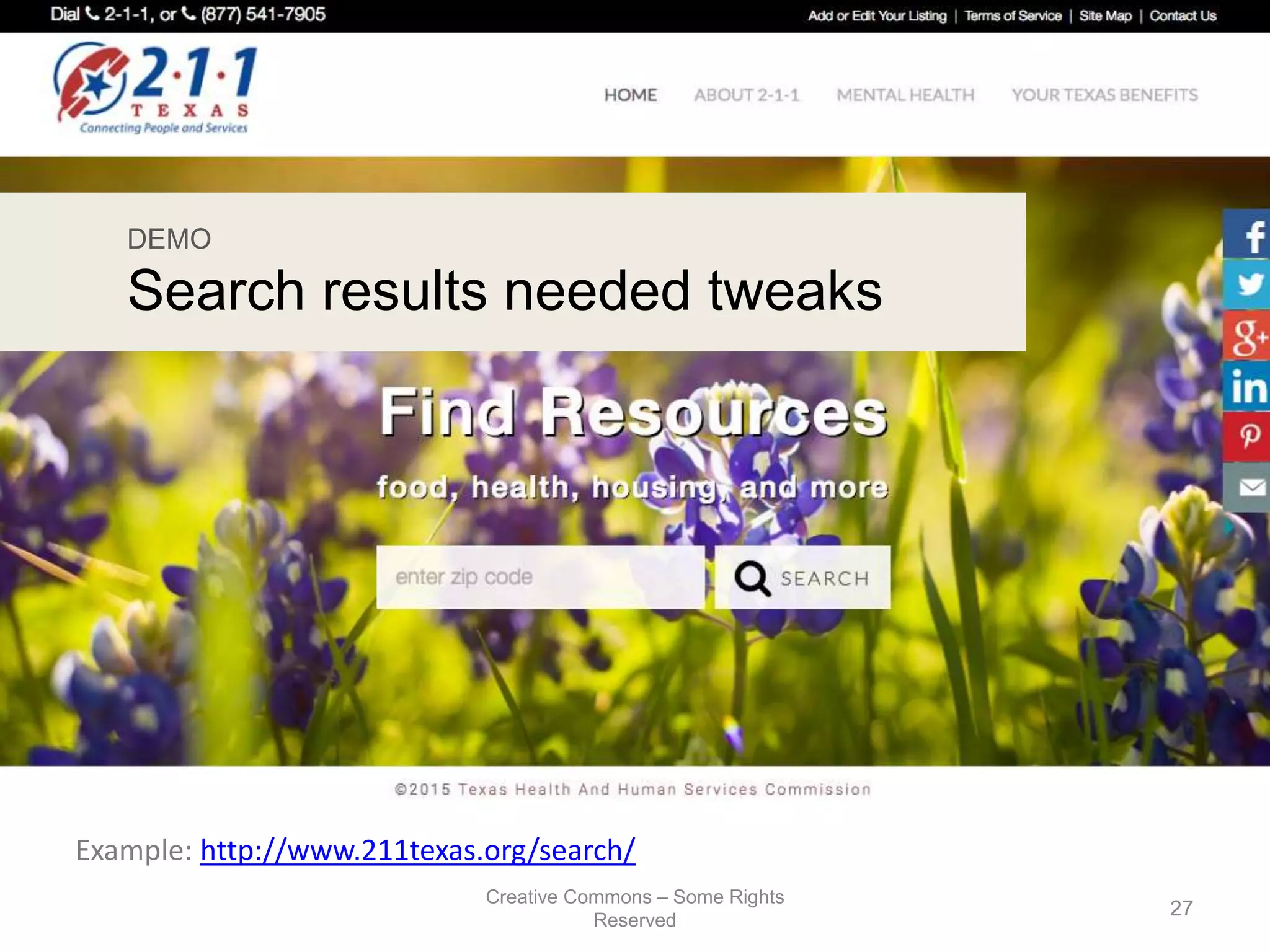This screenshot has height=952, width=1270.
Task: Click the SEARCH button label
Action: (825, 579)
